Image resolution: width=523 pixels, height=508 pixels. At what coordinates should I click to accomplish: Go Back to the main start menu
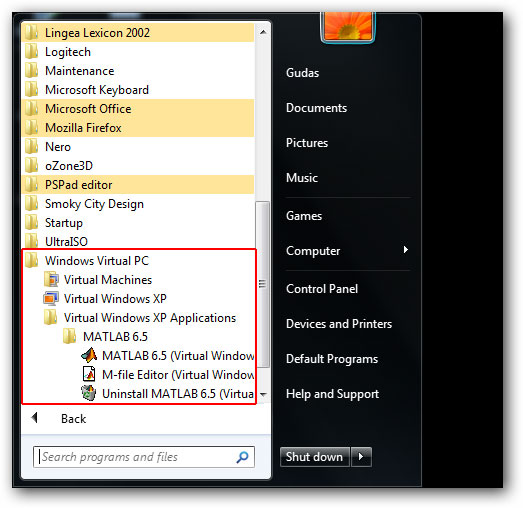[x=73, y=419]
